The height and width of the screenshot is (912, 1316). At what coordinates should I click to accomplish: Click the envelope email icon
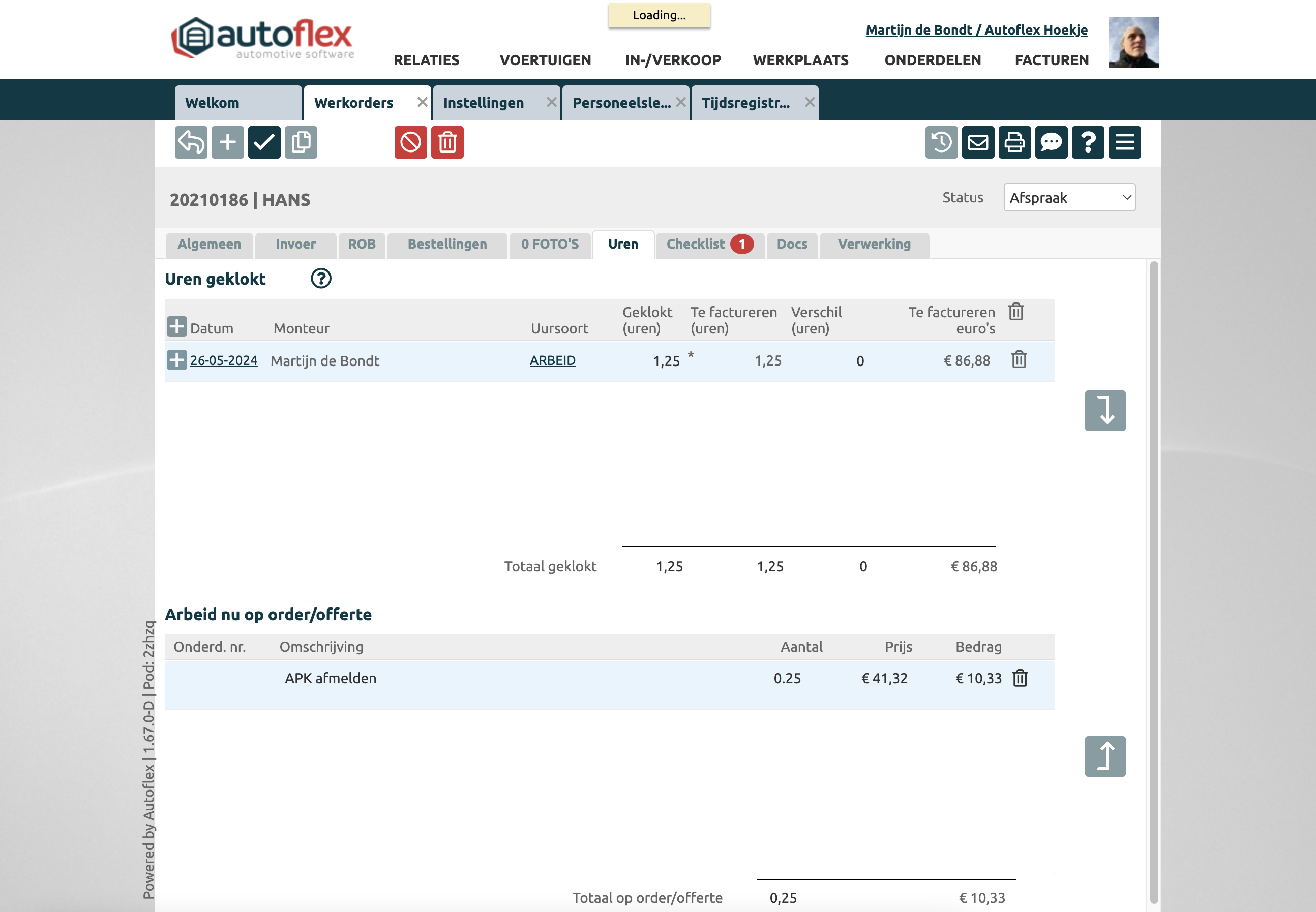(978, 142)
